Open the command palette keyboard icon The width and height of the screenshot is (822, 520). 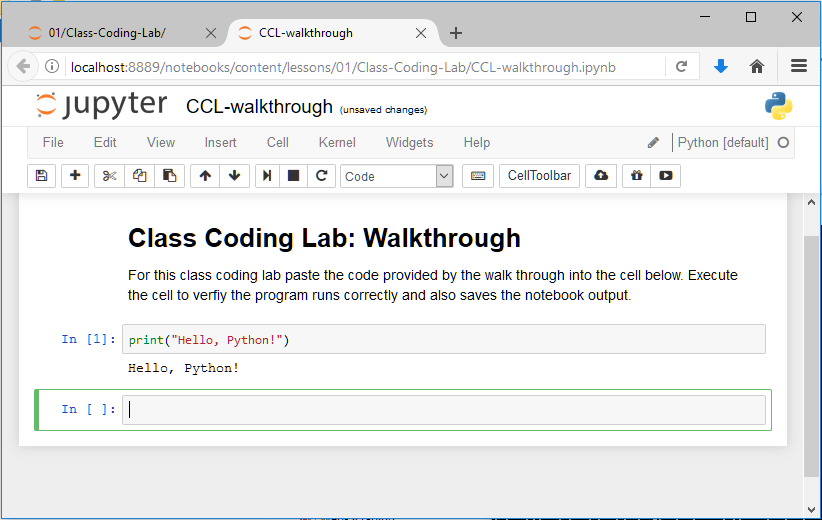478,176
